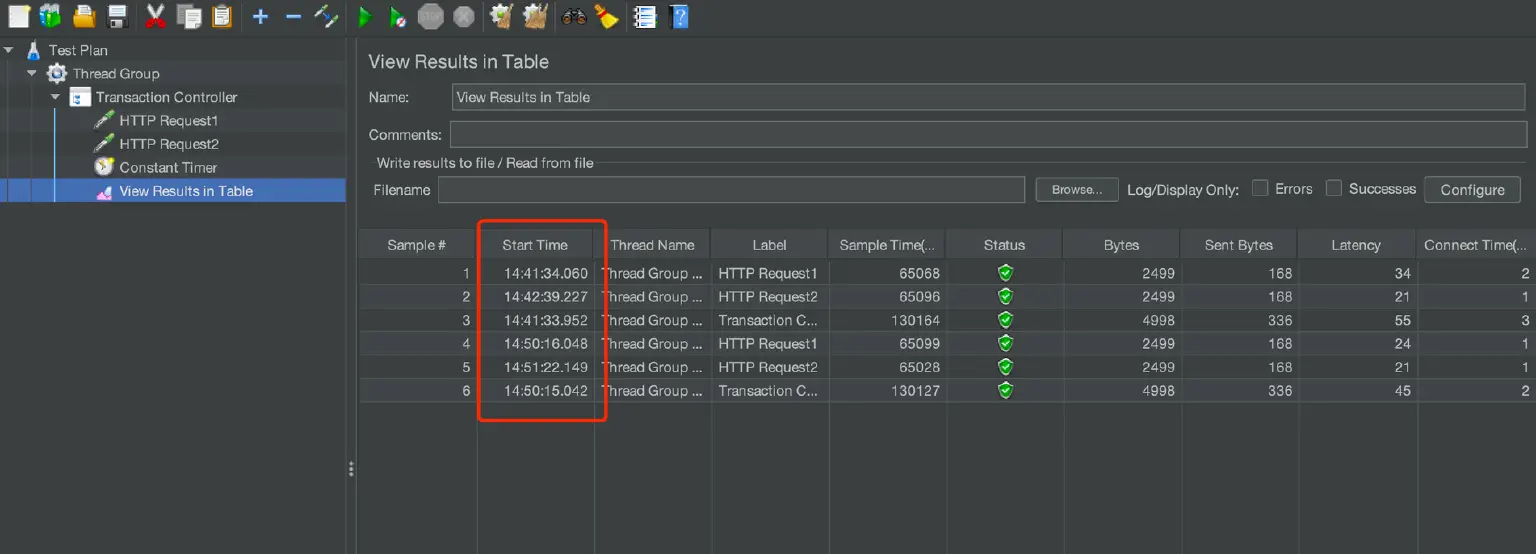
Task: Enable the Successes only checkbox
Action: click(x=1334, y=189)
